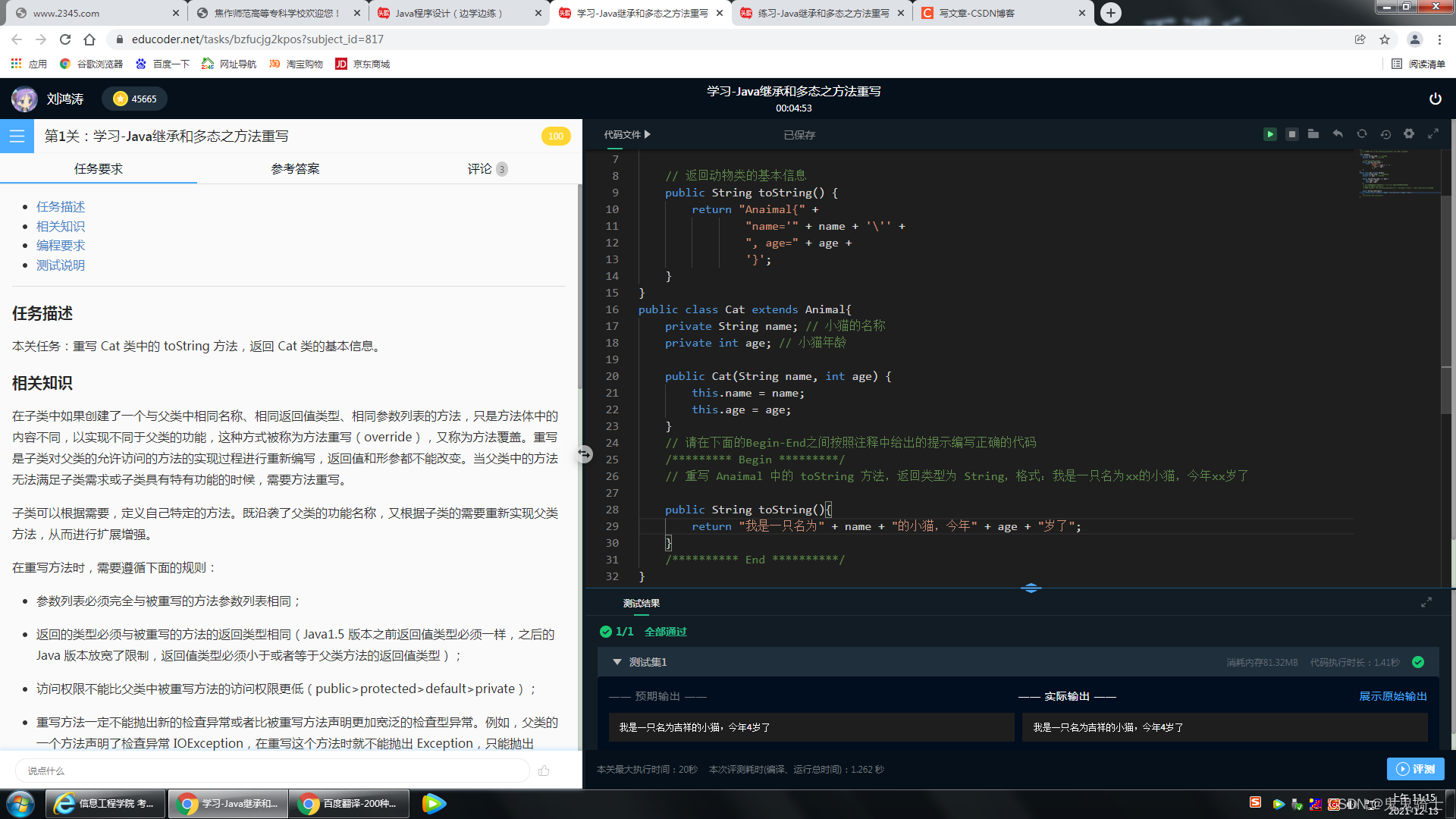Open the 评论 comments tab
1456x819 pixels.
(x=487, y=168)
